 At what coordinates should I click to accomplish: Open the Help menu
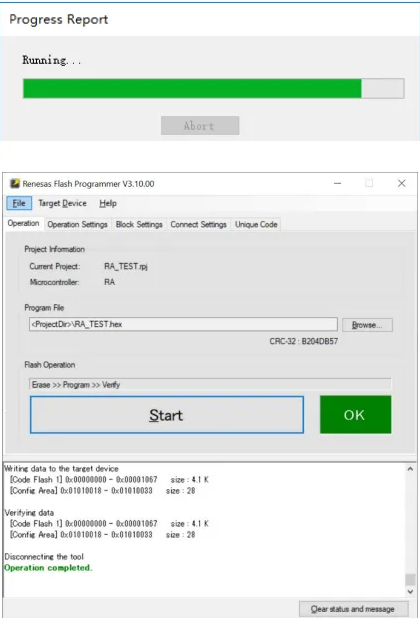(x=108, y=203)
